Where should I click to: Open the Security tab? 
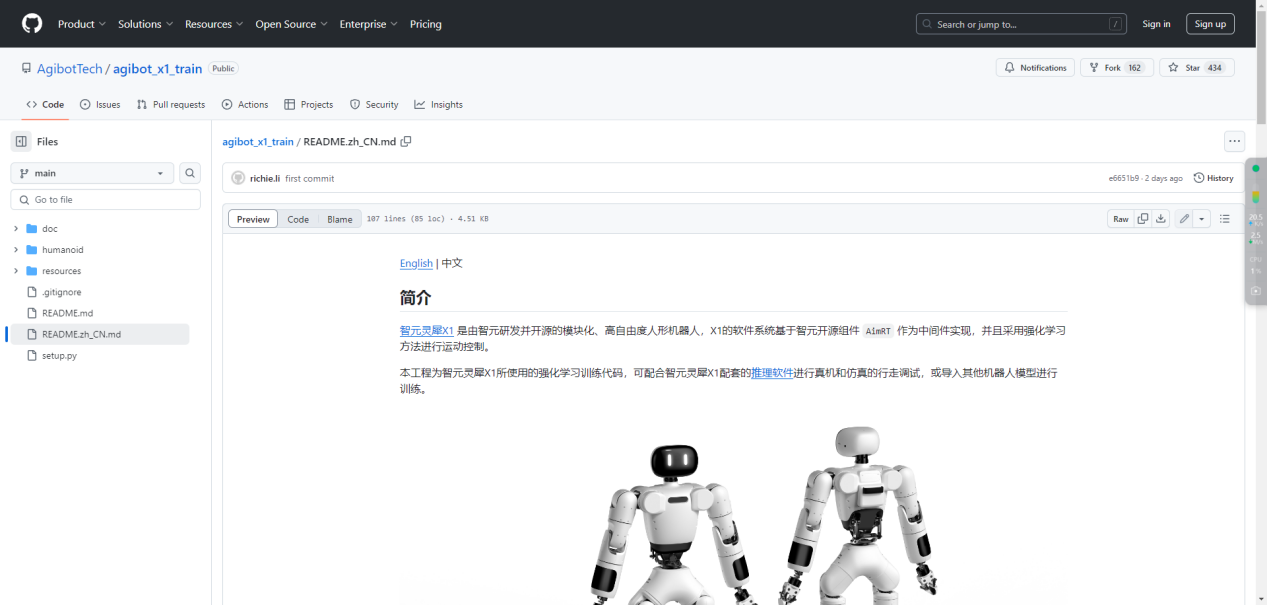[x=374, y=104]
